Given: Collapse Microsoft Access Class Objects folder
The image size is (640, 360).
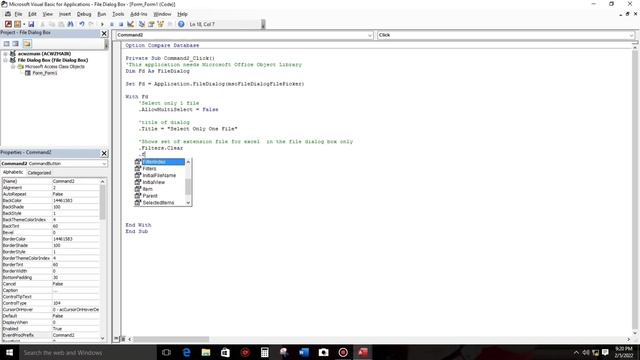Looking at the screenshot, I should point(13,67).
